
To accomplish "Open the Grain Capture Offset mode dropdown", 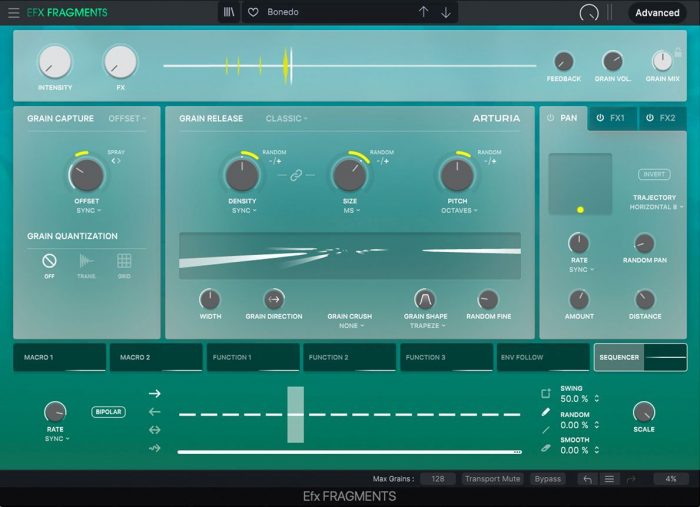I will coord(127,118).
